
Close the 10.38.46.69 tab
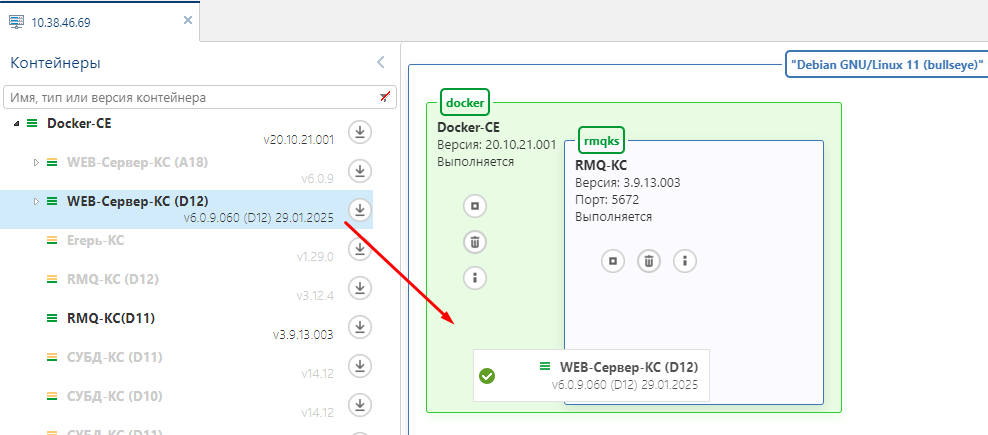[188, 20]
